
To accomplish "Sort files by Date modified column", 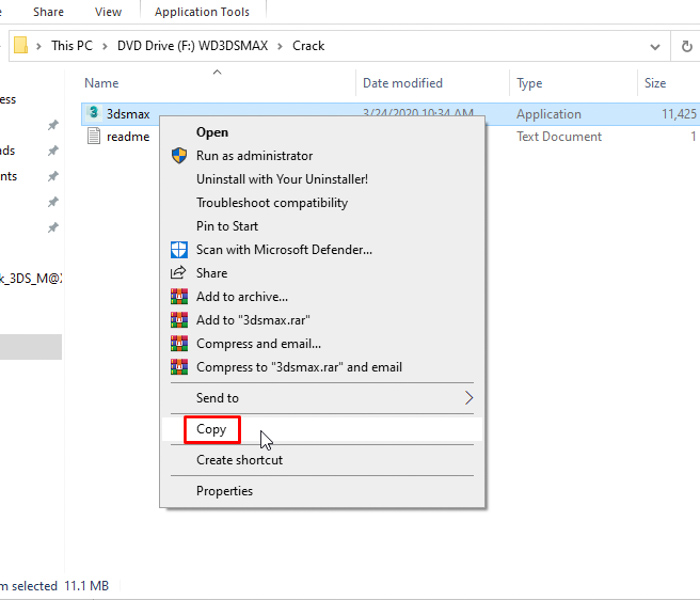I will point(402,83).
